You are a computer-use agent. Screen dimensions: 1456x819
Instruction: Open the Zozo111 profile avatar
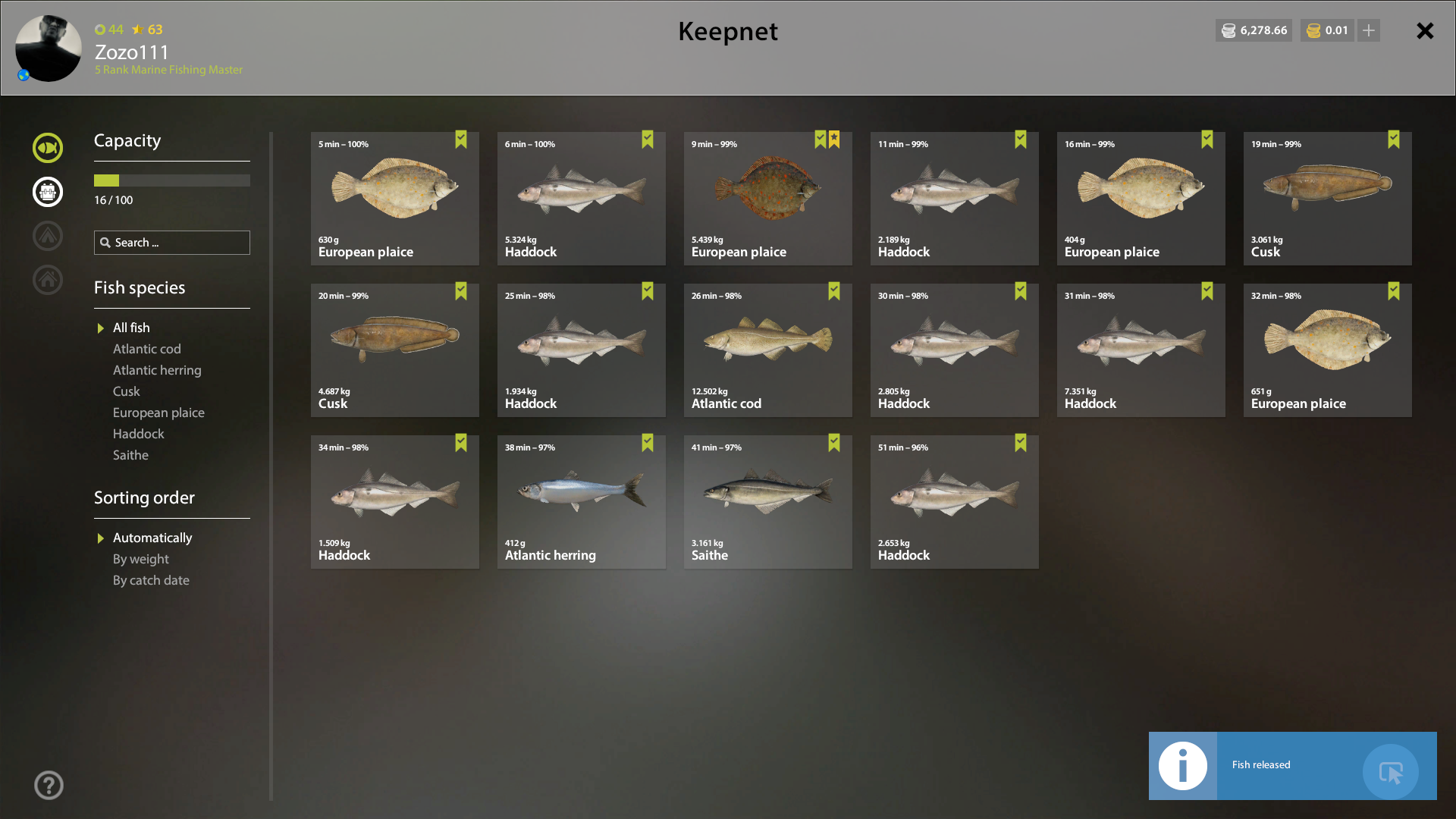pyautogui.click(x=49, y=49)
